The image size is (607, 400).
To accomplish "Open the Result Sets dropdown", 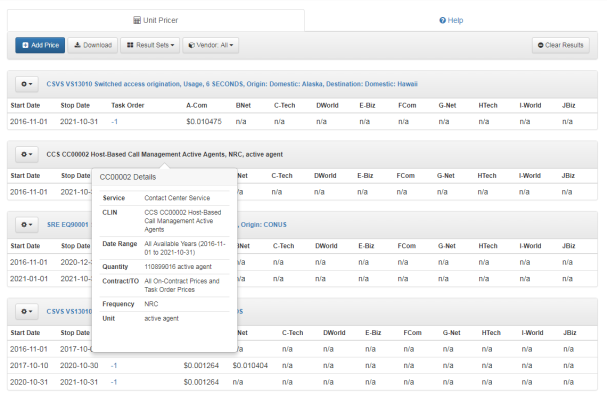I will (149, 45).
